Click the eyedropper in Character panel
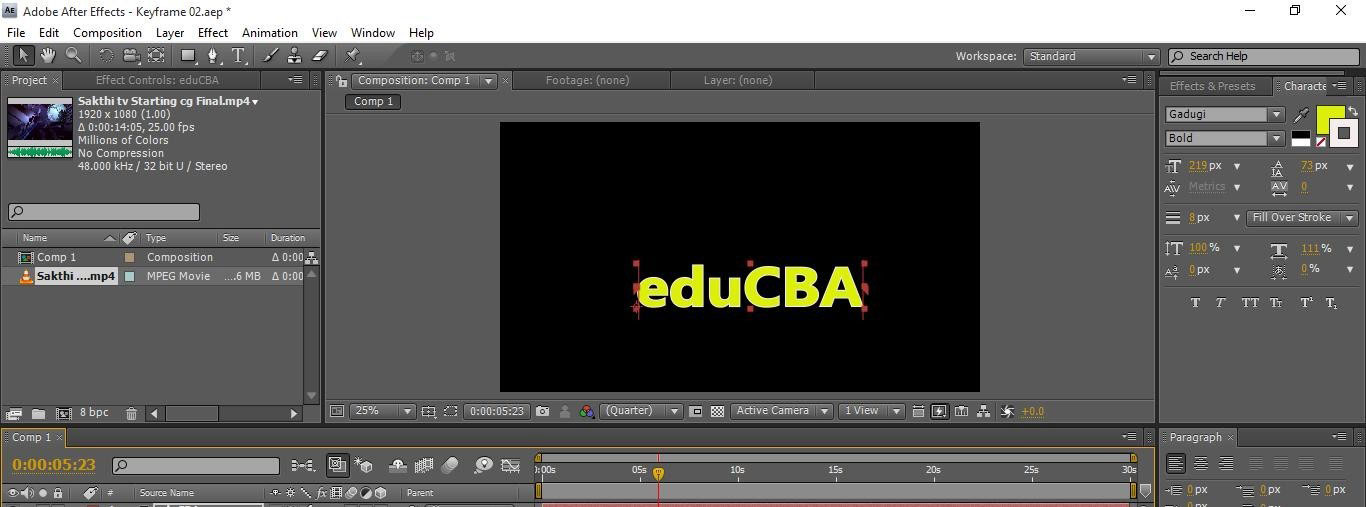The height and width of the screenshot is (507, 1366). tap(1301, 115)
